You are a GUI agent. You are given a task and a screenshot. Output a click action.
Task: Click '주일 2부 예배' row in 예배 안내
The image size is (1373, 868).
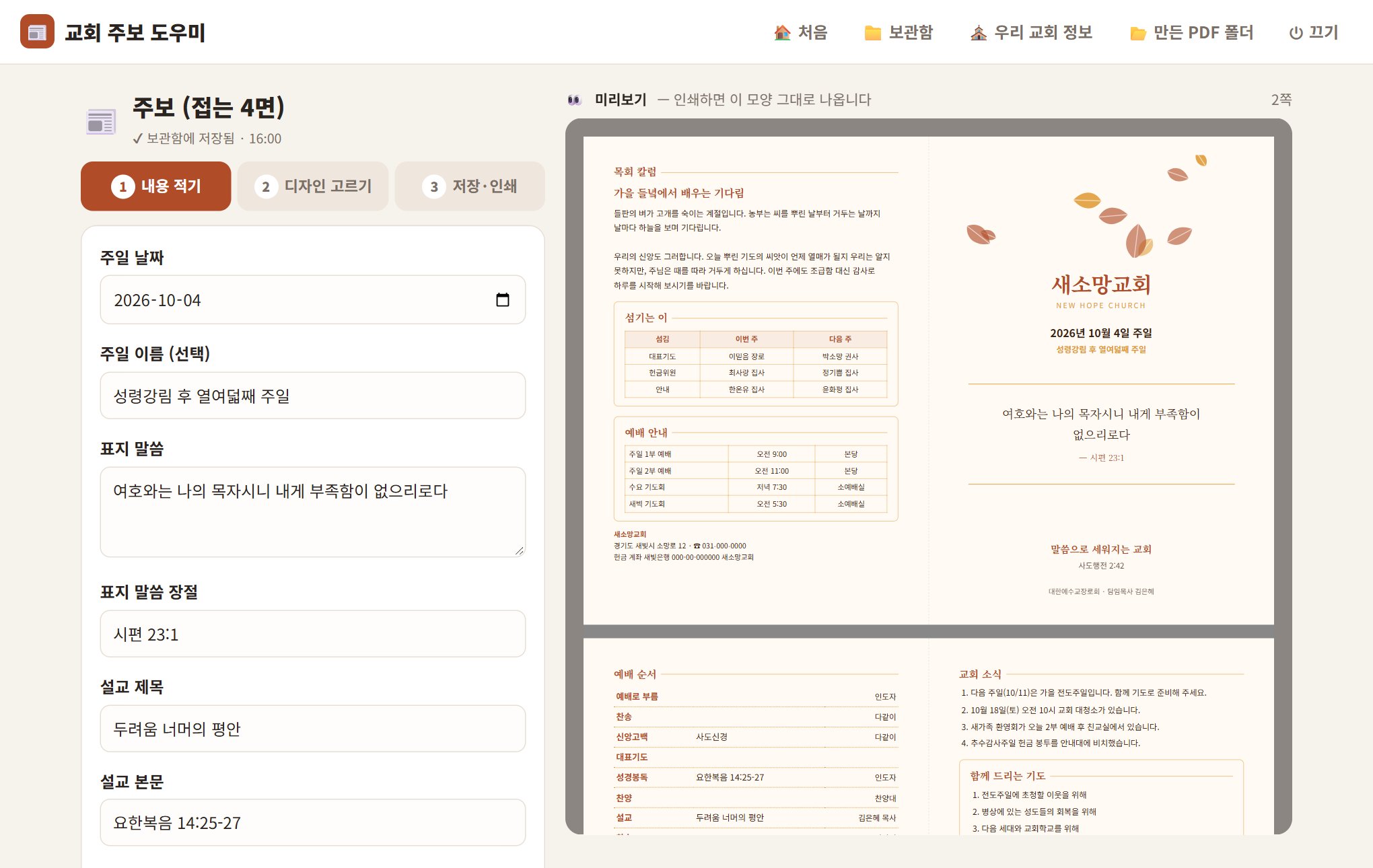[x=756, y=470]
